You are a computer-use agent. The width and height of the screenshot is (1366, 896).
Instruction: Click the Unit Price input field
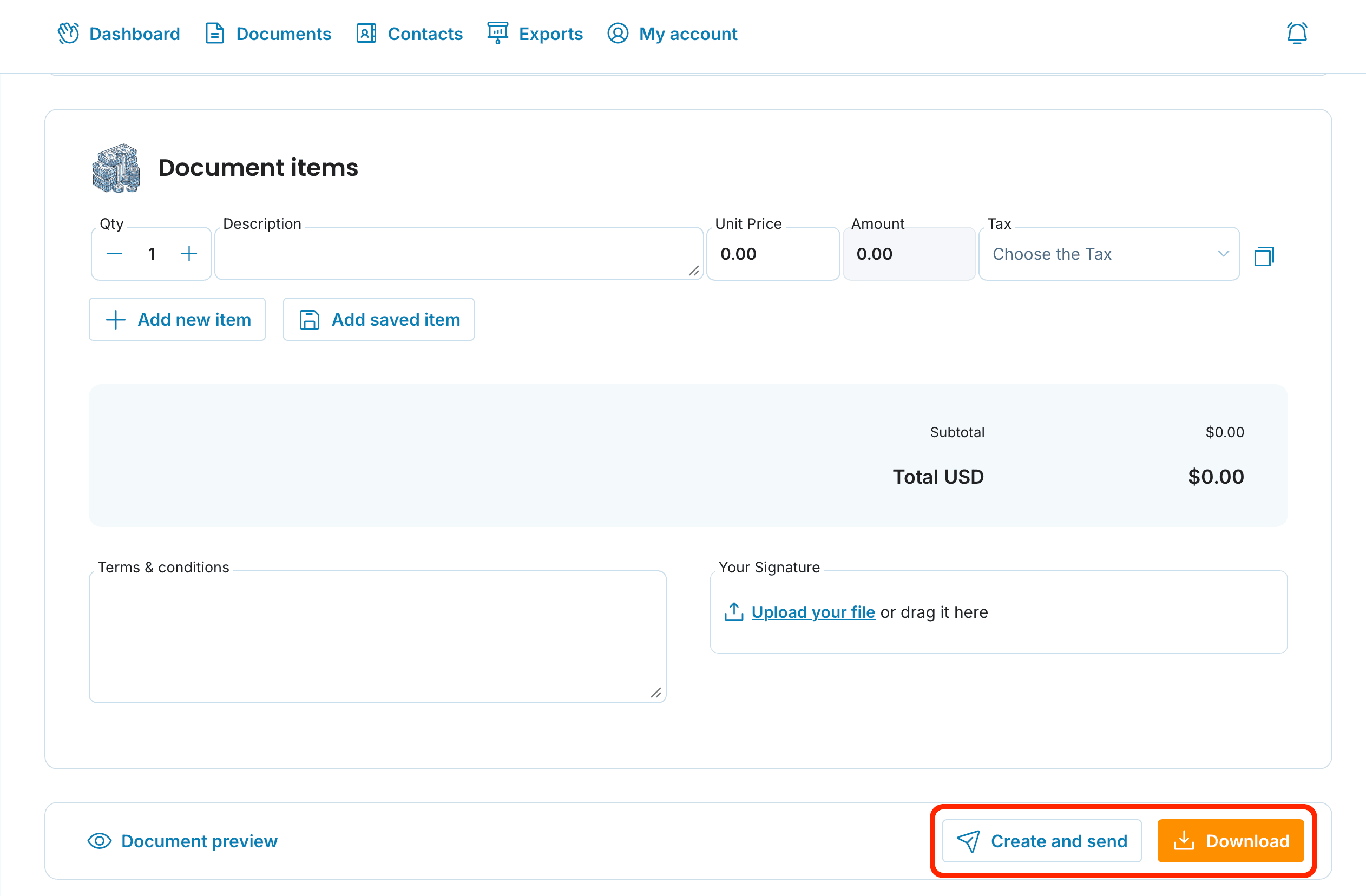point(773,254)
